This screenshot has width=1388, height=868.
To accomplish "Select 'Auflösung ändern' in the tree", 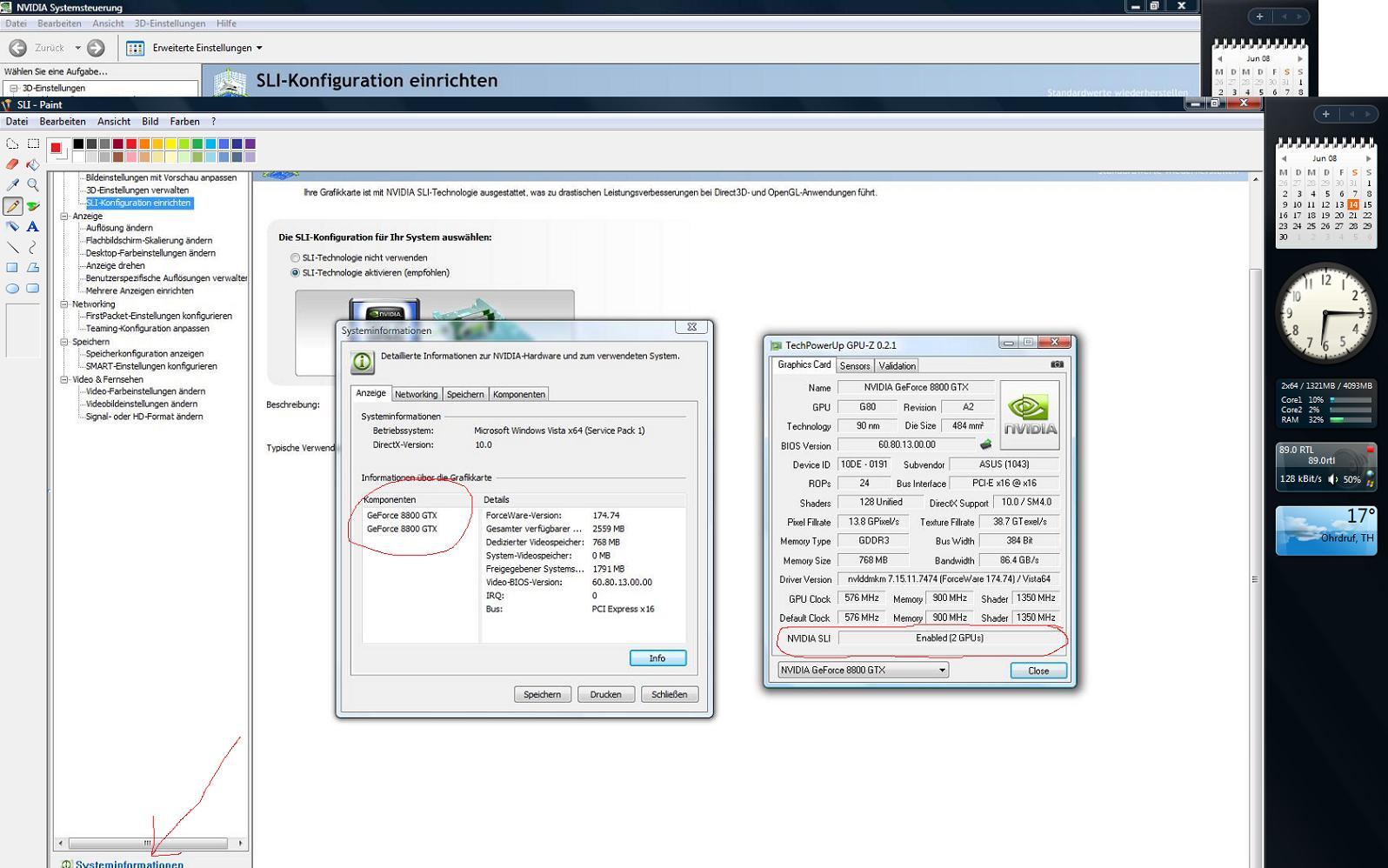I will (119, 228).
